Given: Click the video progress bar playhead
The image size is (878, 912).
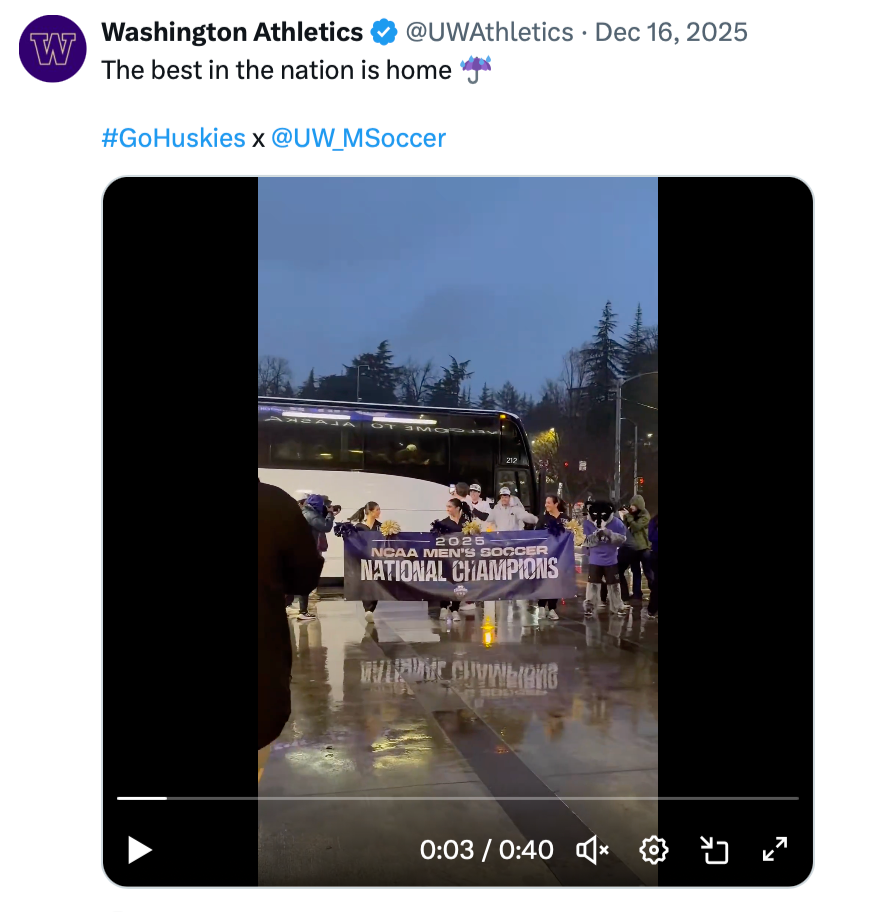Looking at the screenshot, I should click(167, 798).
